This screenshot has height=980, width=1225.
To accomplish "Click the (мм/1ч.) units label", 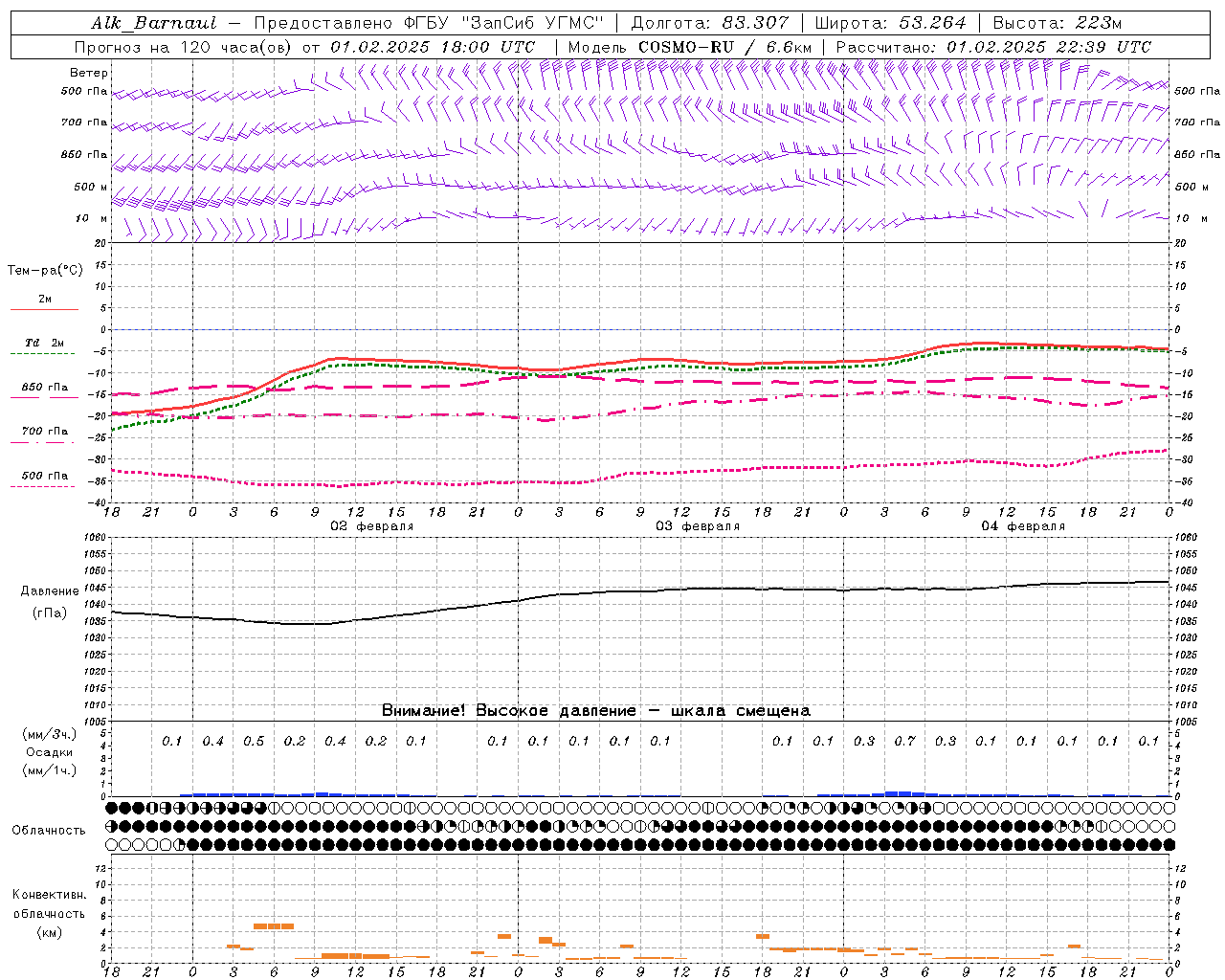I will click(49, 770).
